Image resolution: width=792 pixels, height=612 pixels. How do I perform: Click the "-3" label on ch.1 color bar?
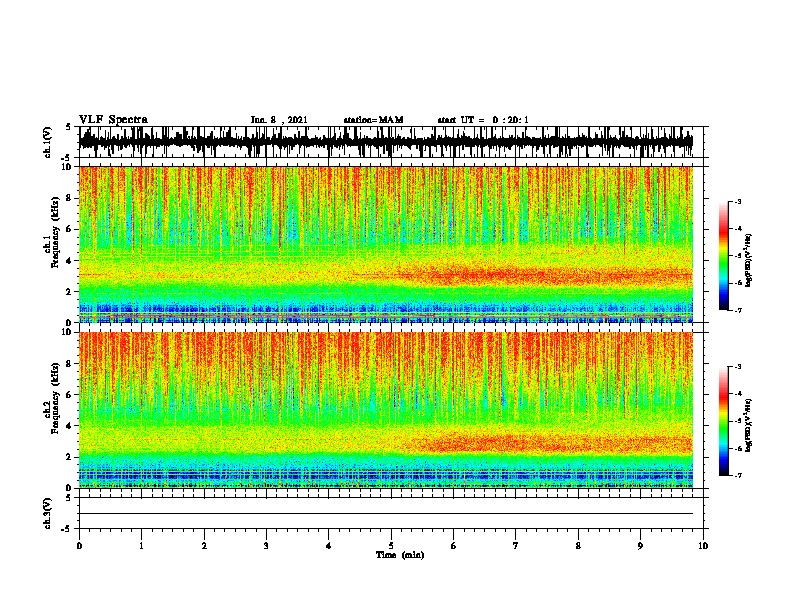[x=738, y=201]
